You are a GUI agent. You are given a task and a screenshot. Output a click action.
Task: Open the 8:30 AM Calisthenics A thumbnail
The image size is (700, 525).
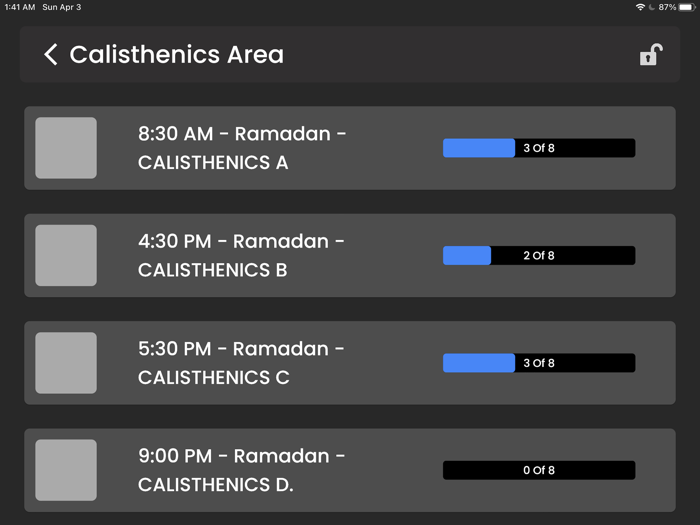coord(66,148)
